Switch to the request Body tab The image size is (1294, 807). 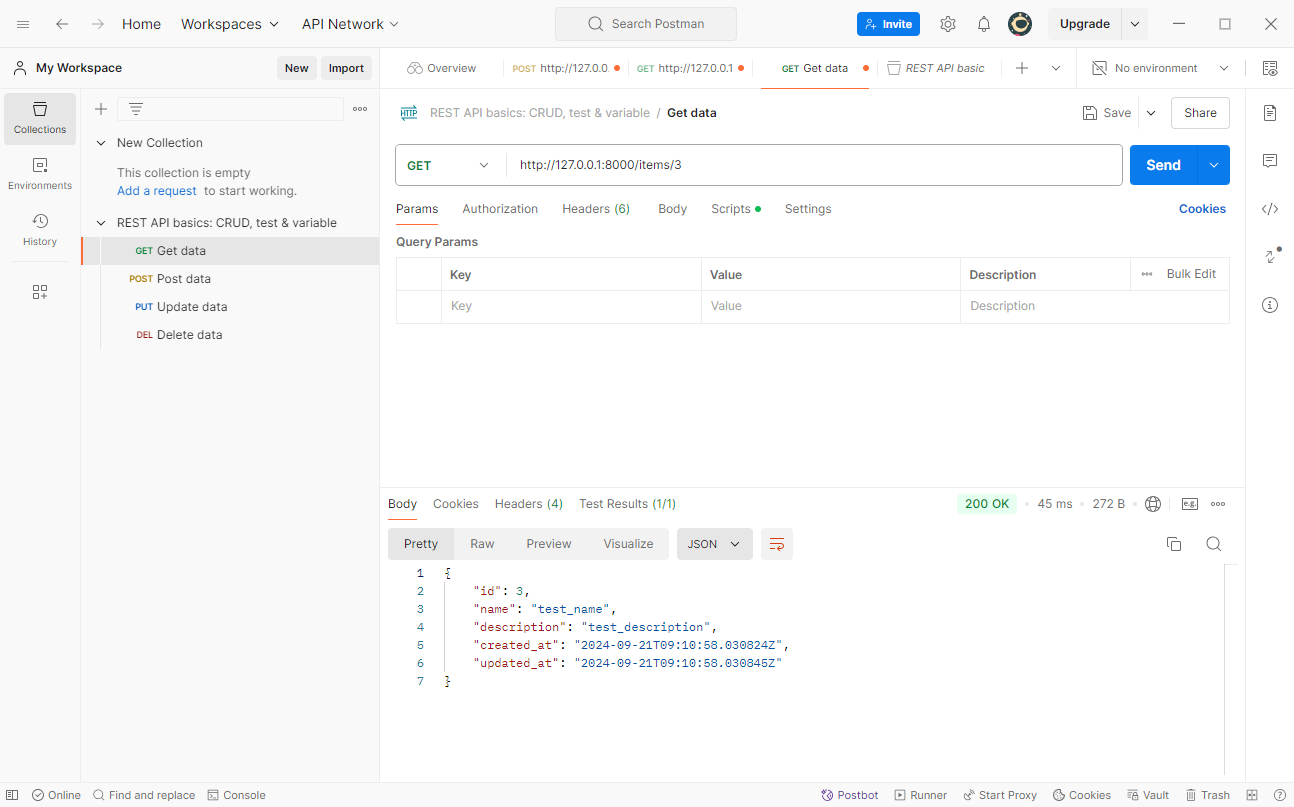pos(672,209)
